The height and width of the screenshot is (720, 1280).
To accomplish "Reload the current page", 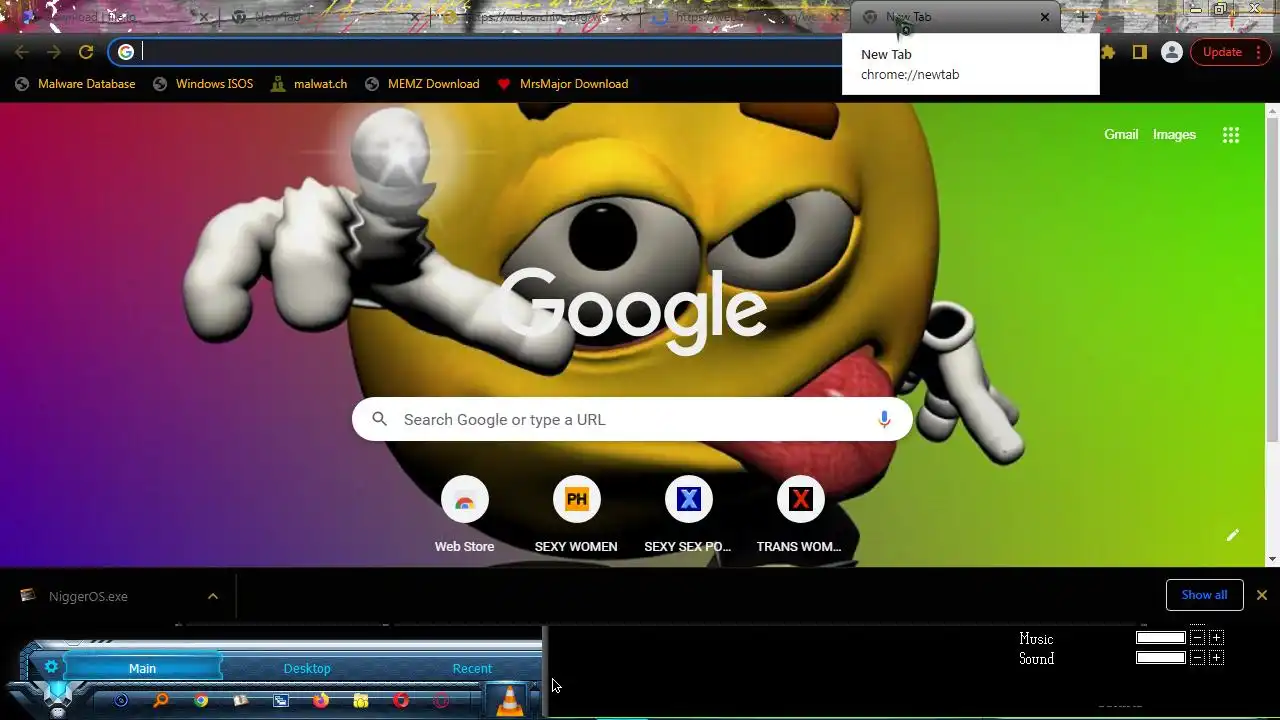I will pyautogui.click(x=86, y=52).
